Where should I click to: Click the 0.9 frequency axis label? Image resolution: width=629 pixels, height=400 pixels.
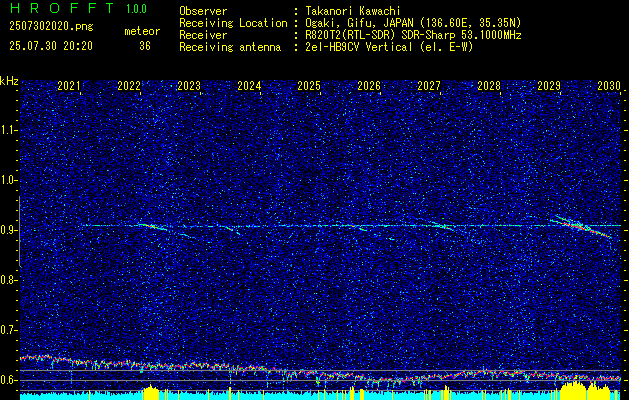tap(8, 230)
